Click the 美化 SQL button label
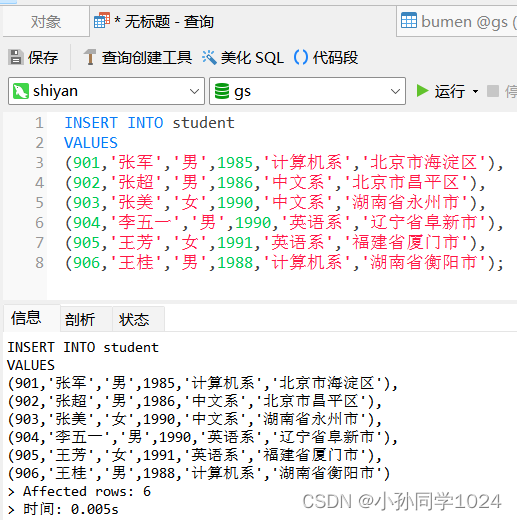Image resolution: width=517 pixels, height=520 pixels. 252,57
